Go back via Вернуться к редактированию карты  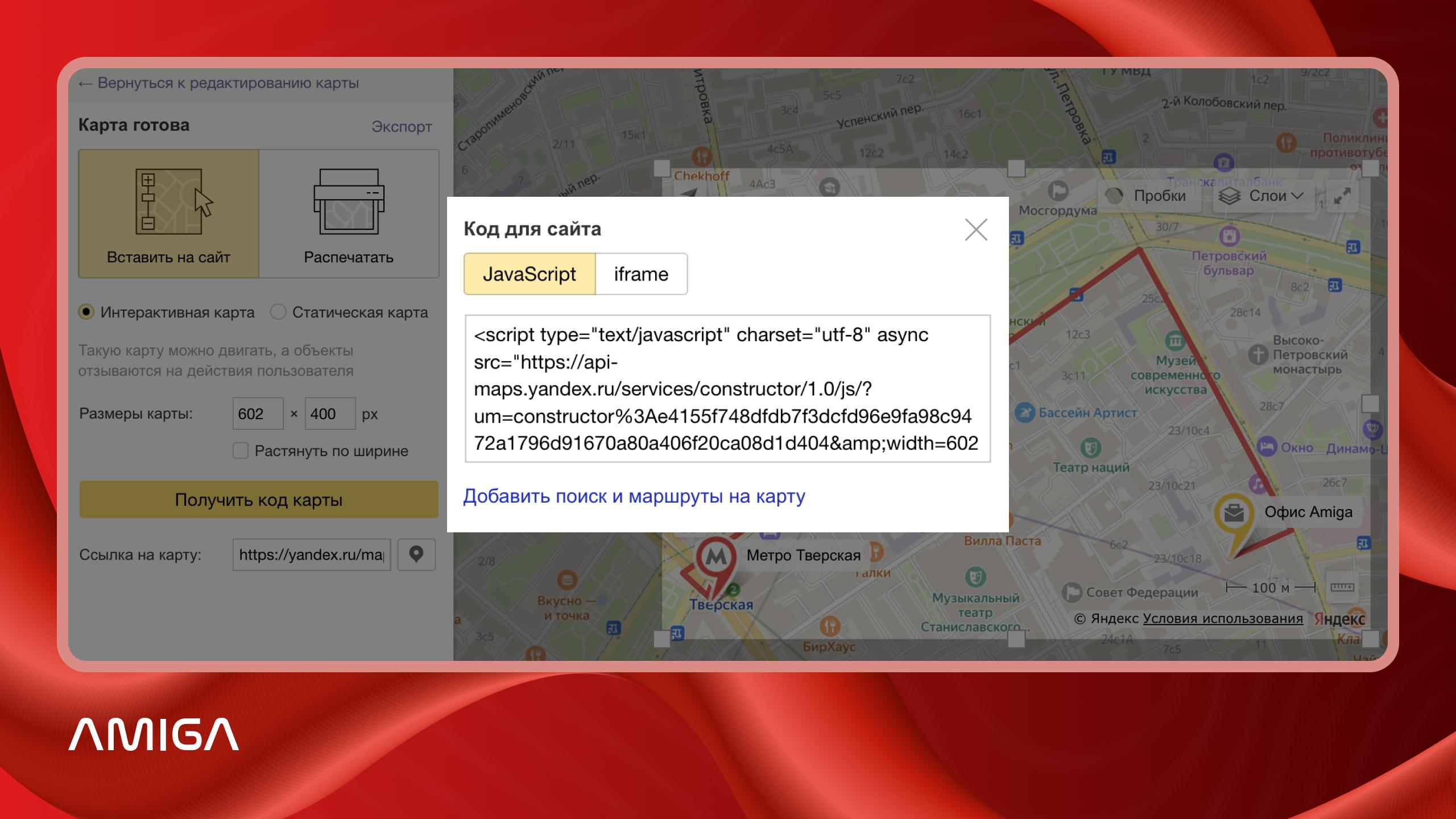point(219,83)
